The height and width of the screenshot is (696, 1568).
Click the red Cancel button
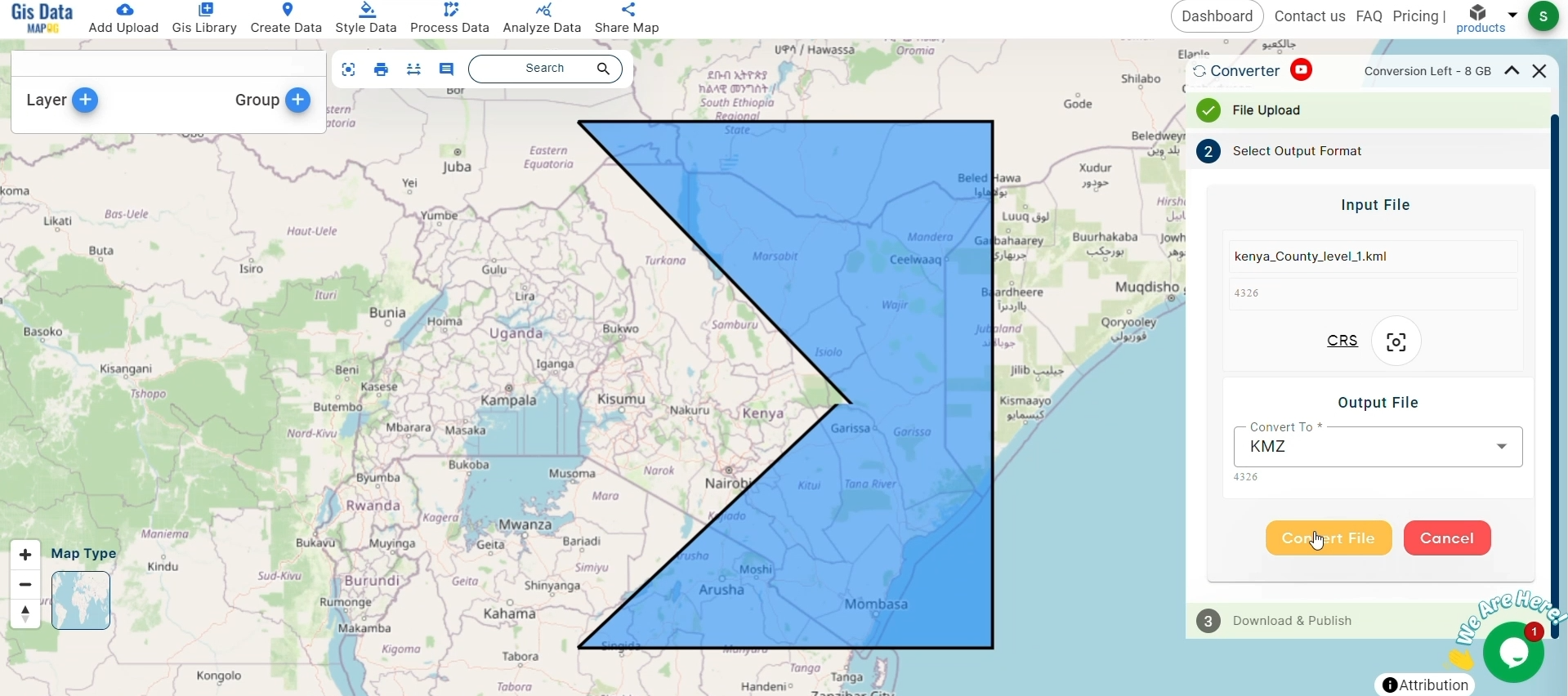[x=1447, y=538]
